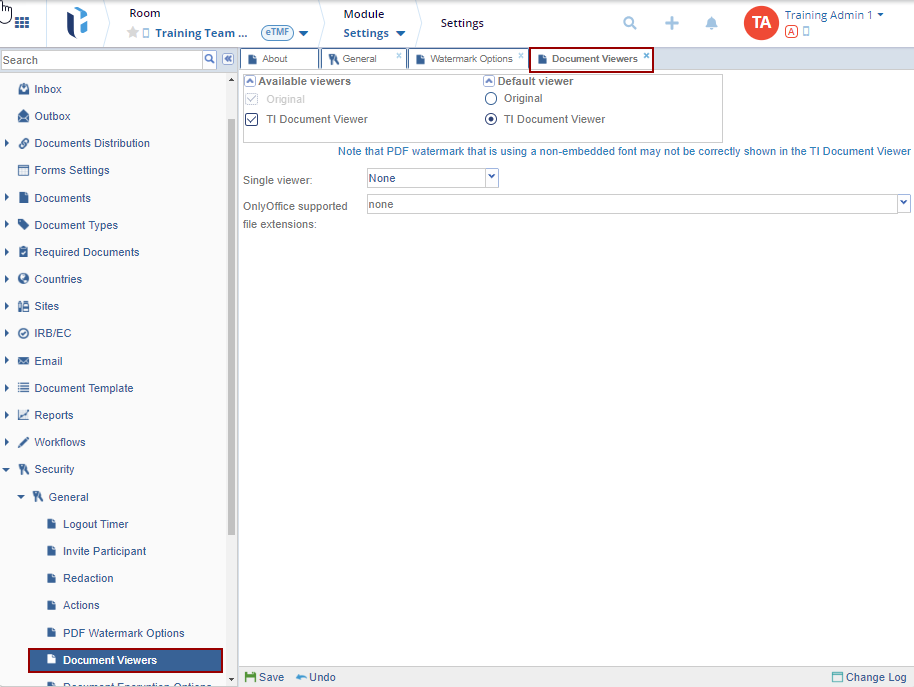Collapse the sidebar with double-arrow icon
This screenshot has height=687, width=914.
tap(227, 60)
